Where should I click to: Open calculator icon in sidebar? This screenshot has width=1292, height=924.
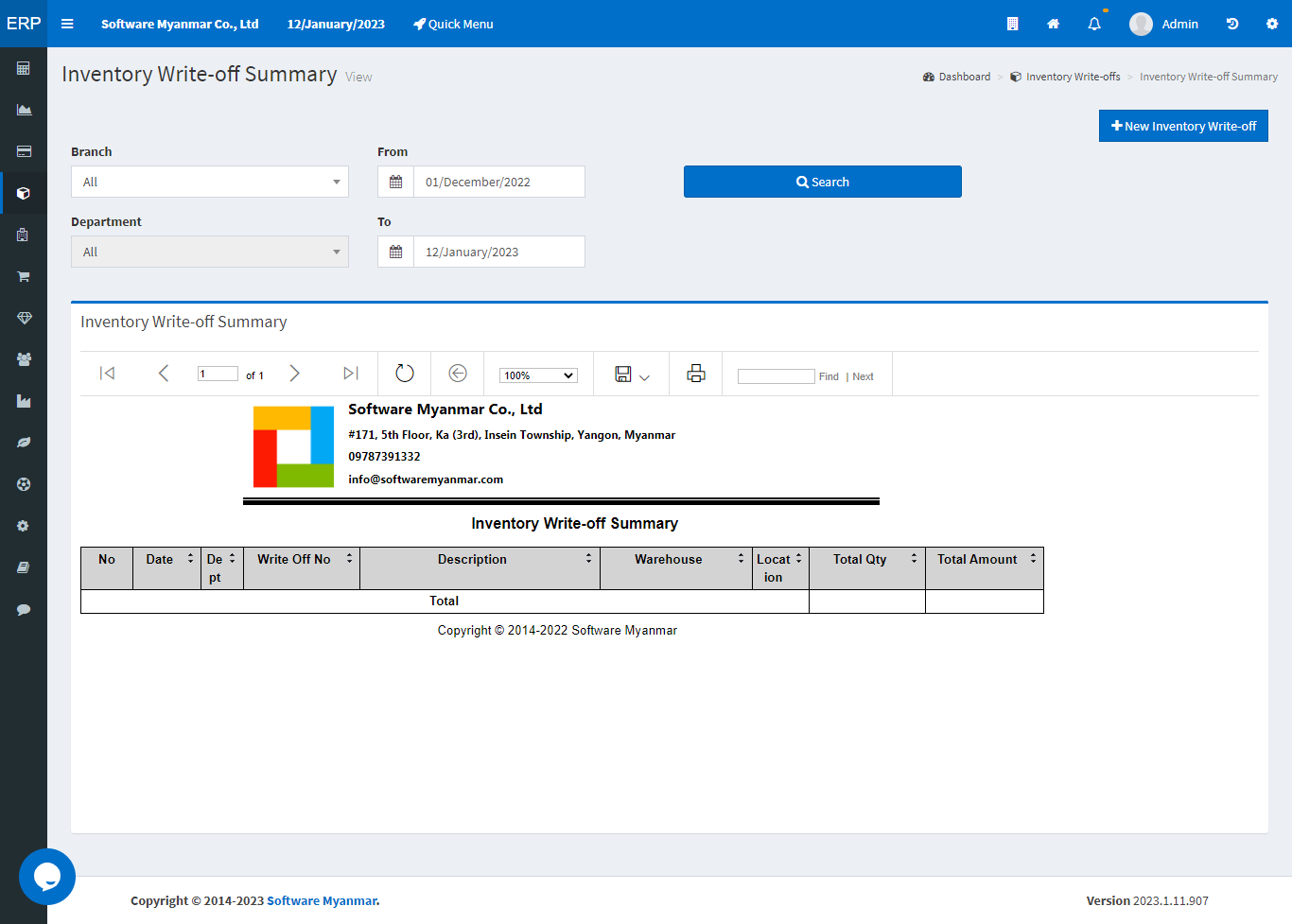pyautogui.click(x=24, y=68)
